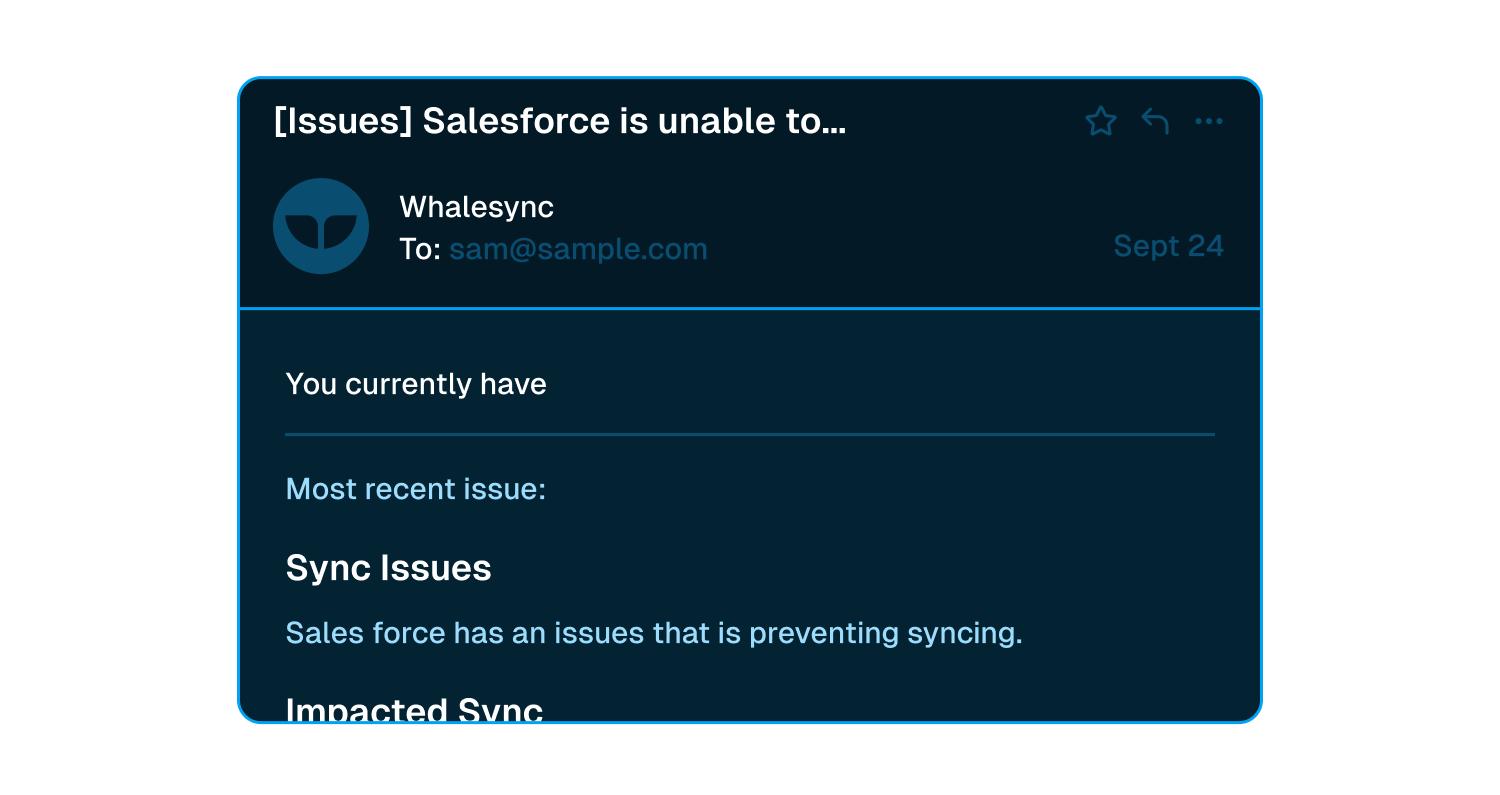Click the "You currently have" text
The width and height of the screenshot is (1500, 795).
416,384
